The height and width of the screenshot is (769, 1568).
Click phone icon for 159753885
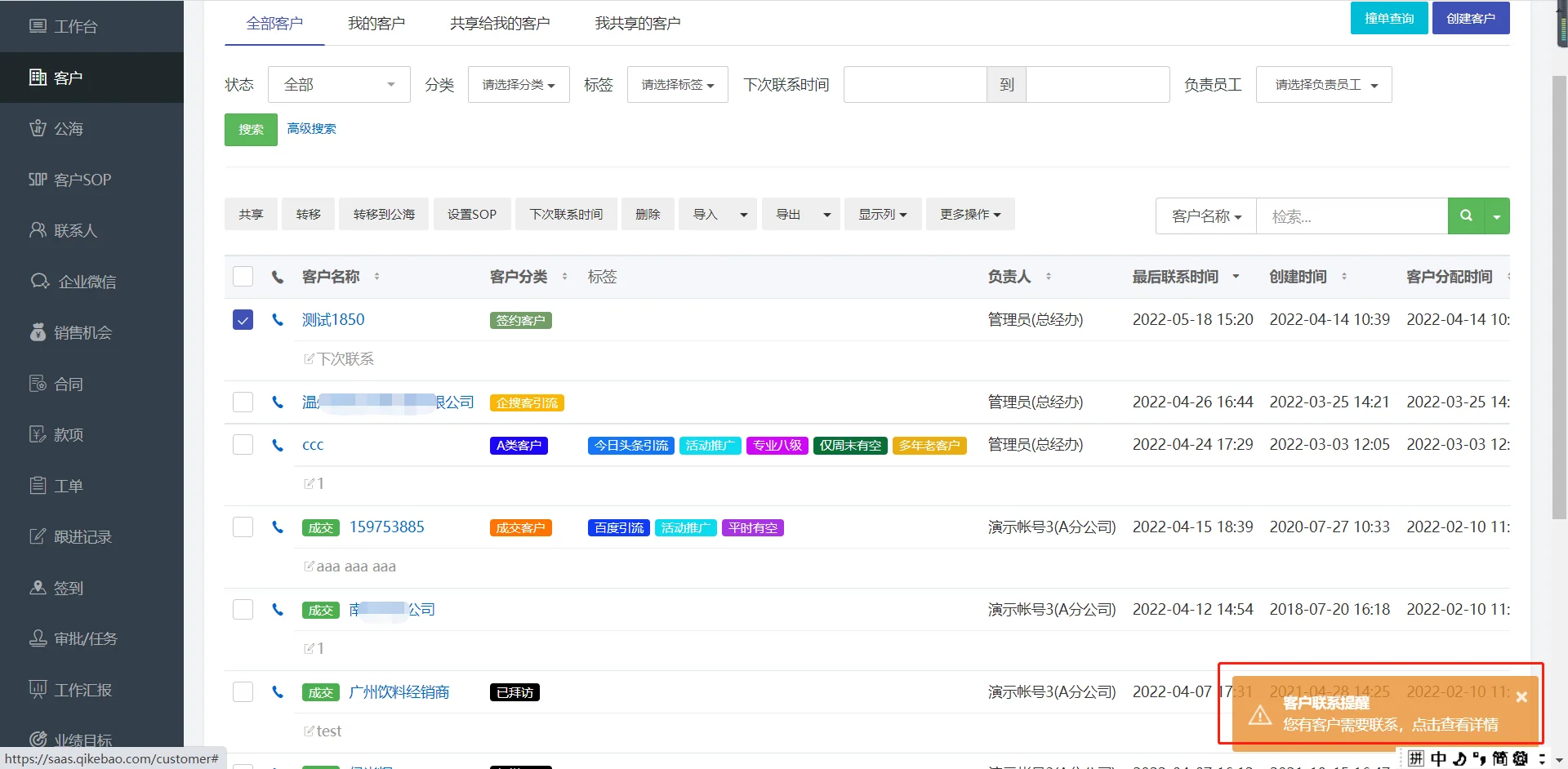click(x=278, y=527)
